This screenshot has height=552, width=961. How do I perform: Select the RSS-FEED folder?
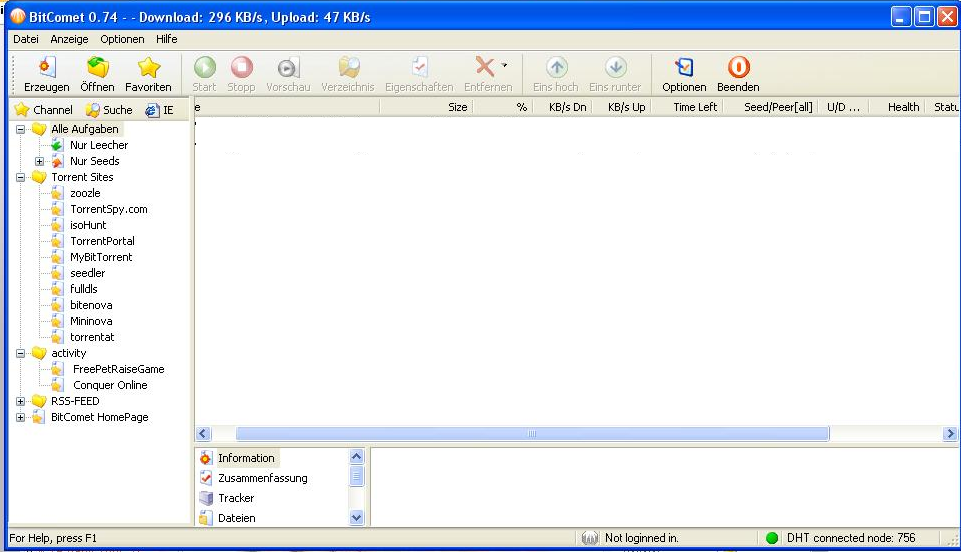point(75,401)
